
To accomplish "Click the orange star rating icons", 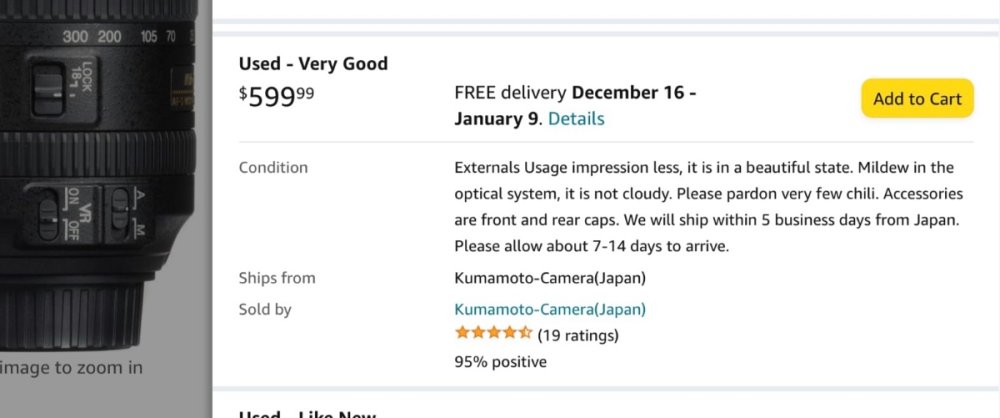I will coord(493,333).
